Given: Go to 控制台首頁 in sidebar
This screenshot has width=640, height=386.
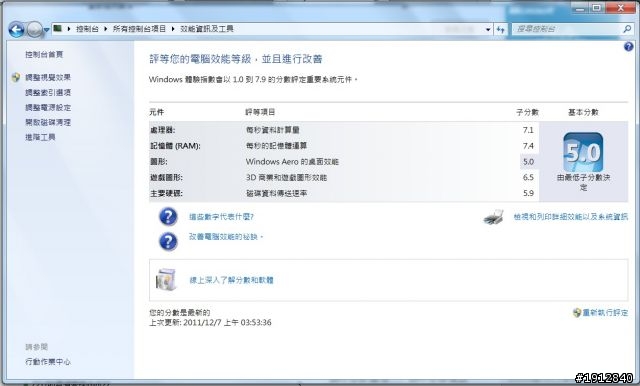Looking at the screenshot, I should pos(44,54).
